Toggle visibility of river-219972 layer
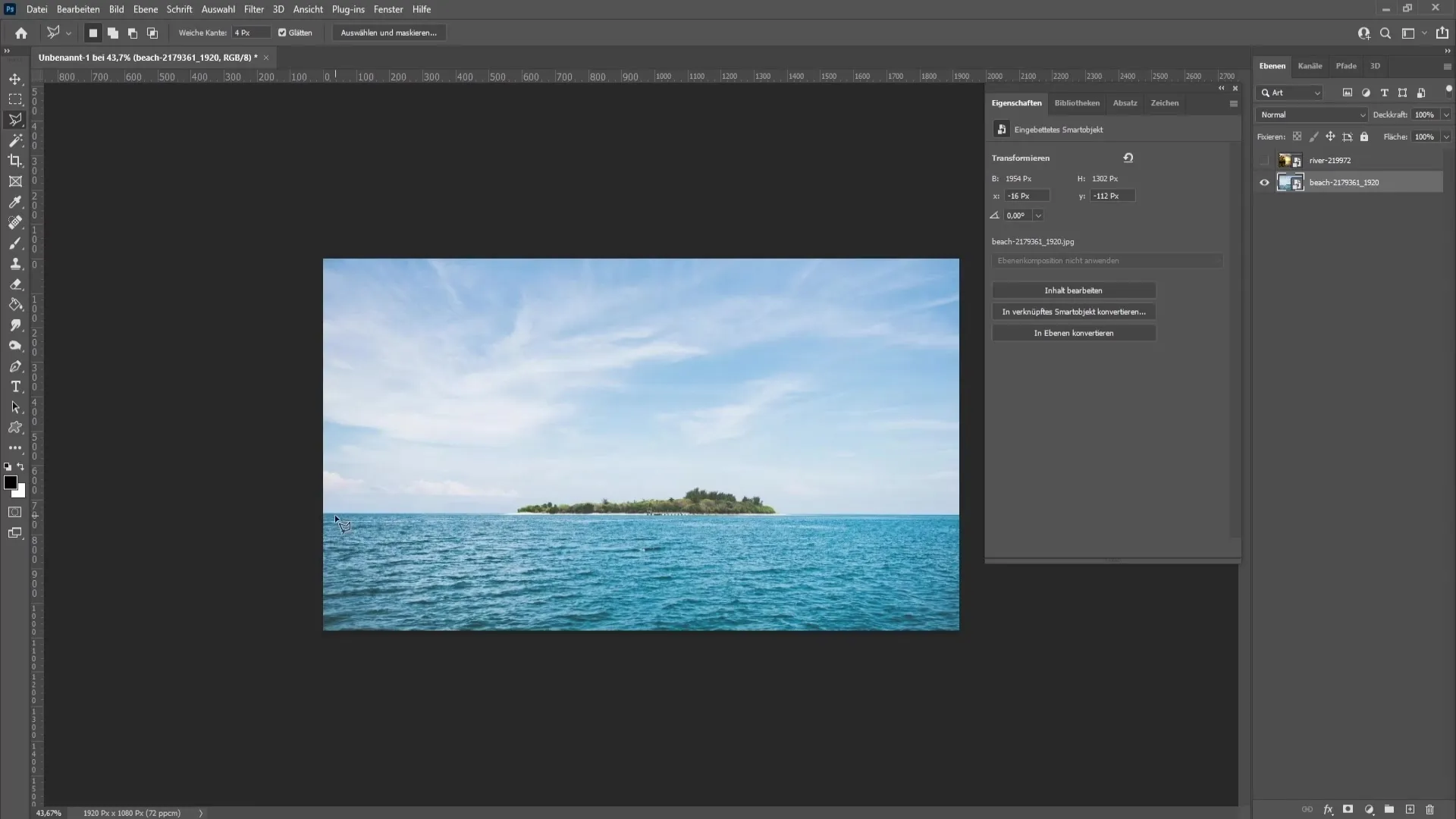 coord(1263,160)
